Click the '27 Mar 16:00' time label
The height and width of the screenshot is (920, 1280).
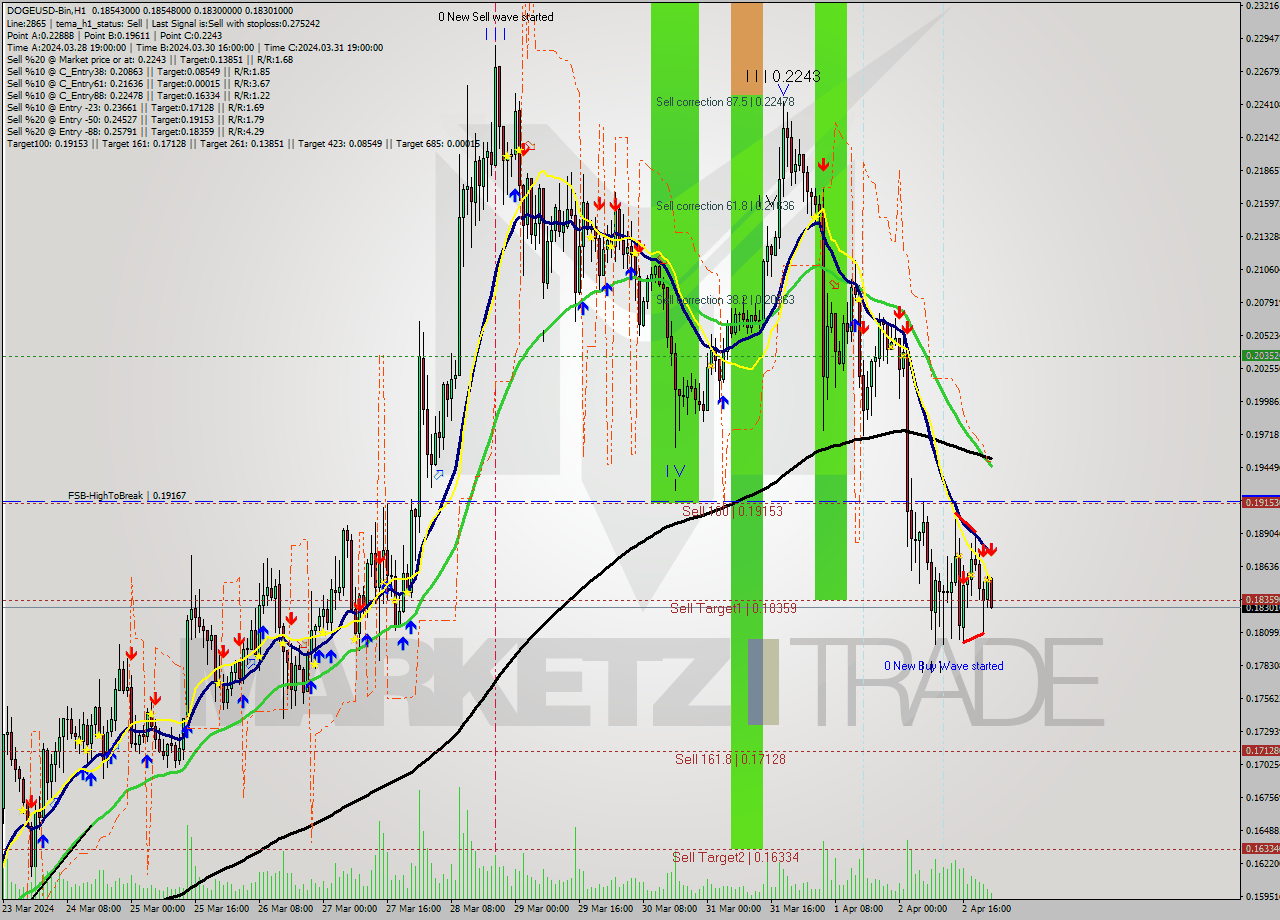413,909
